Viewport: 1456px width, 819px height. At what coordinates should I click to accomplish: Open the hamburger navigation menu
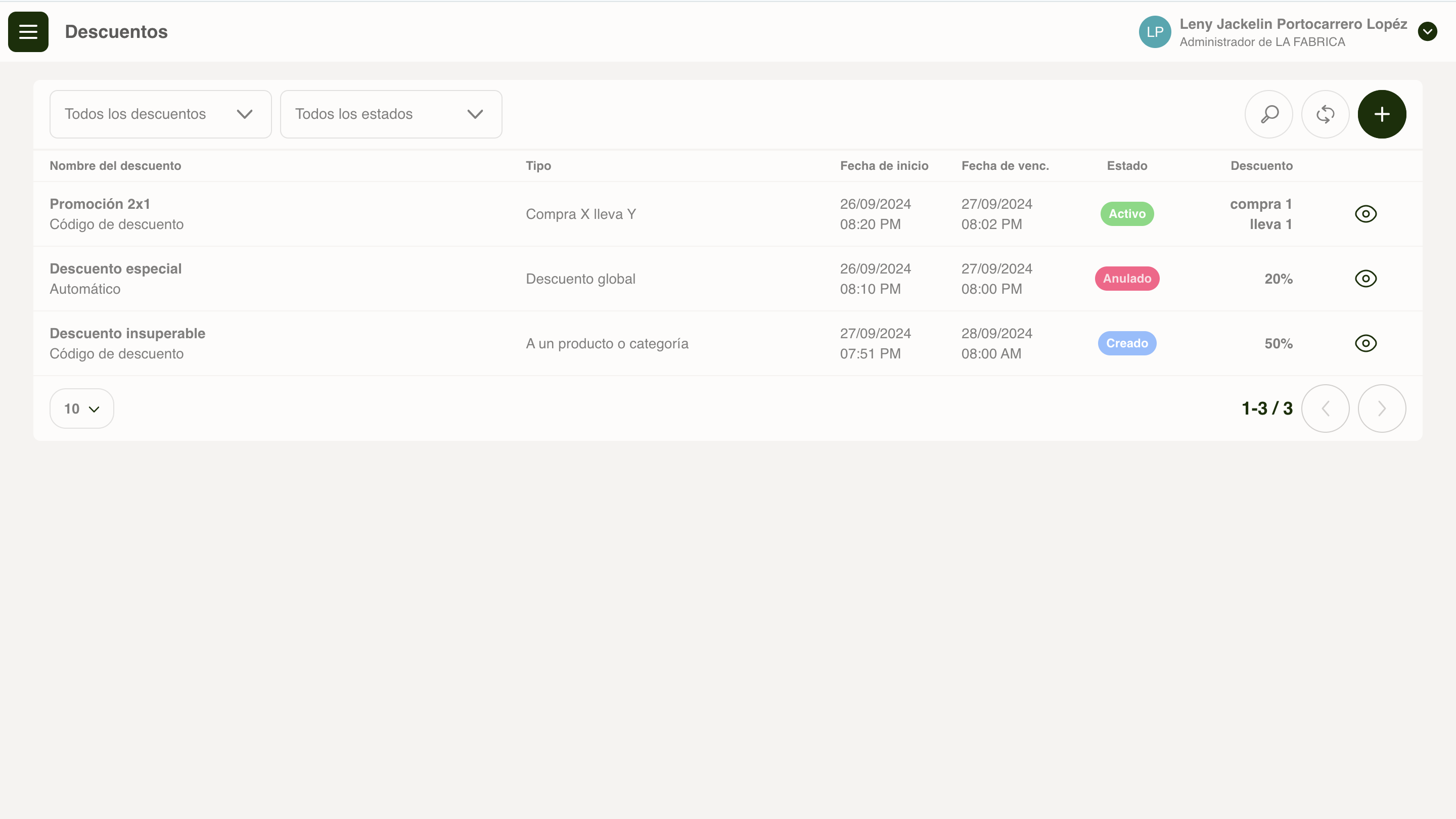[x=28, y=32]
